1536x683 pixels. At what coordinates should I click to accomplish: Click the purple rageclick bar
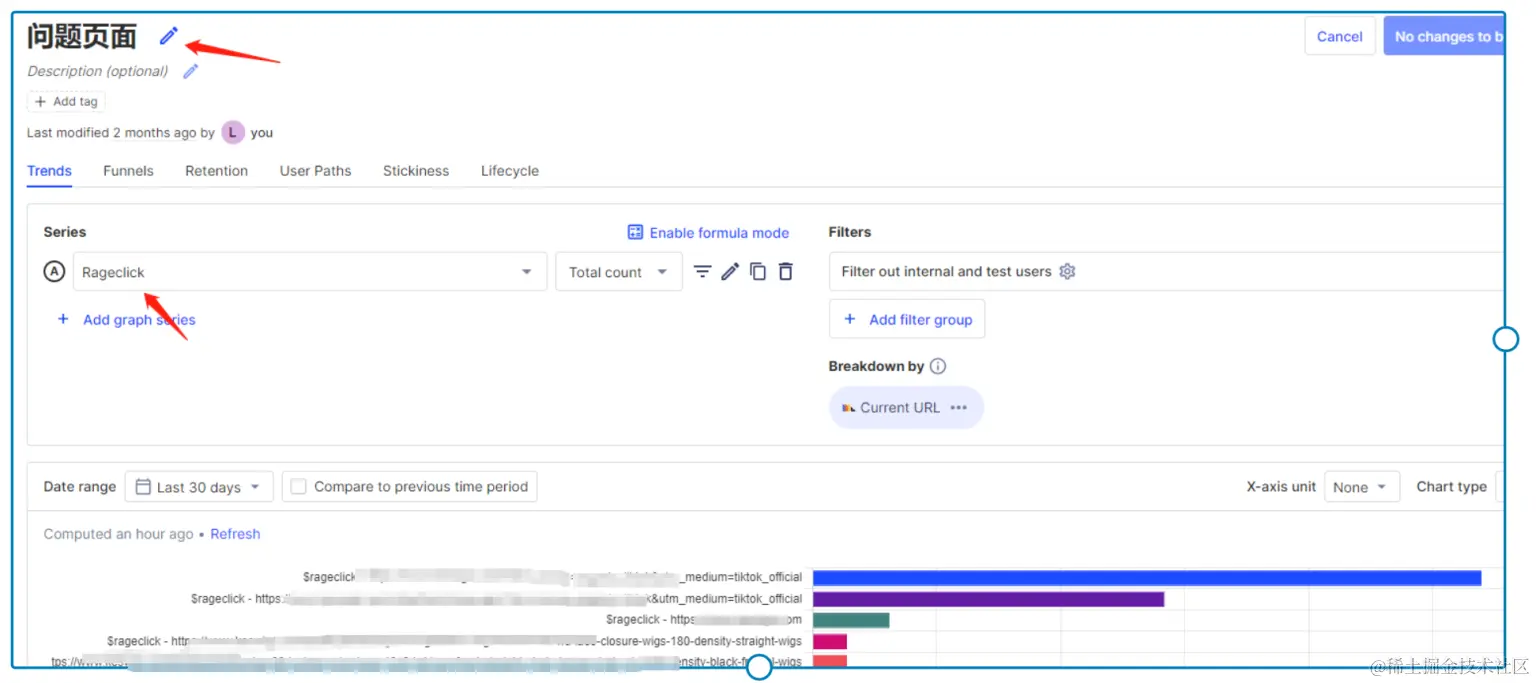click(x=988, y=599)
